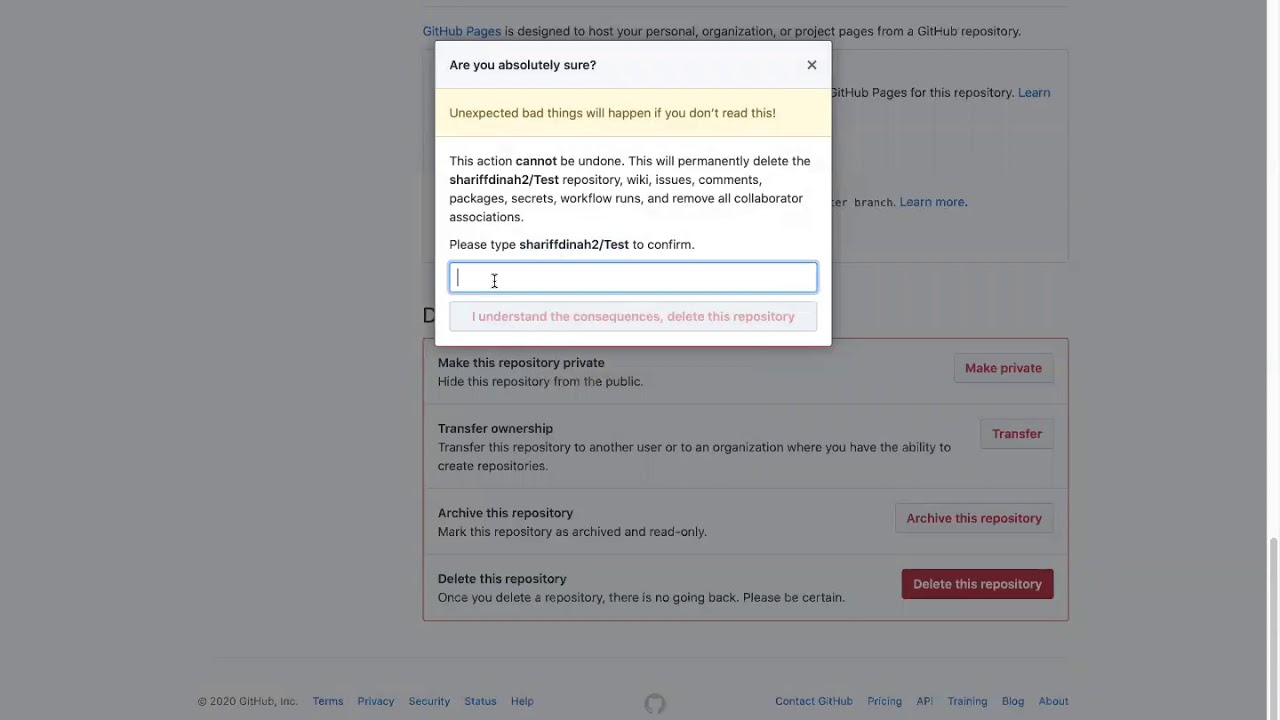Screen dimensions: 1280x720
Task: Click the 'Are you absolutely sure?' dialog title
Action: (522, 65)
